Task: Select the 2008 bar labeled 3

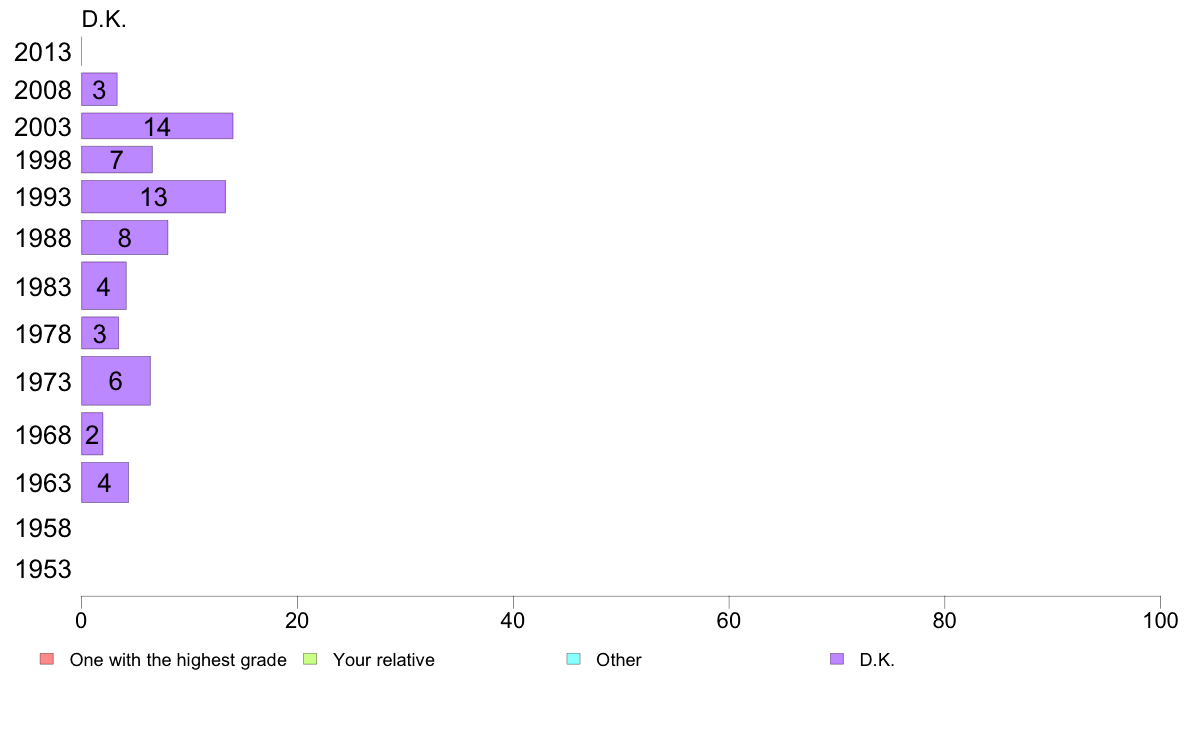Action: [99, 89]
